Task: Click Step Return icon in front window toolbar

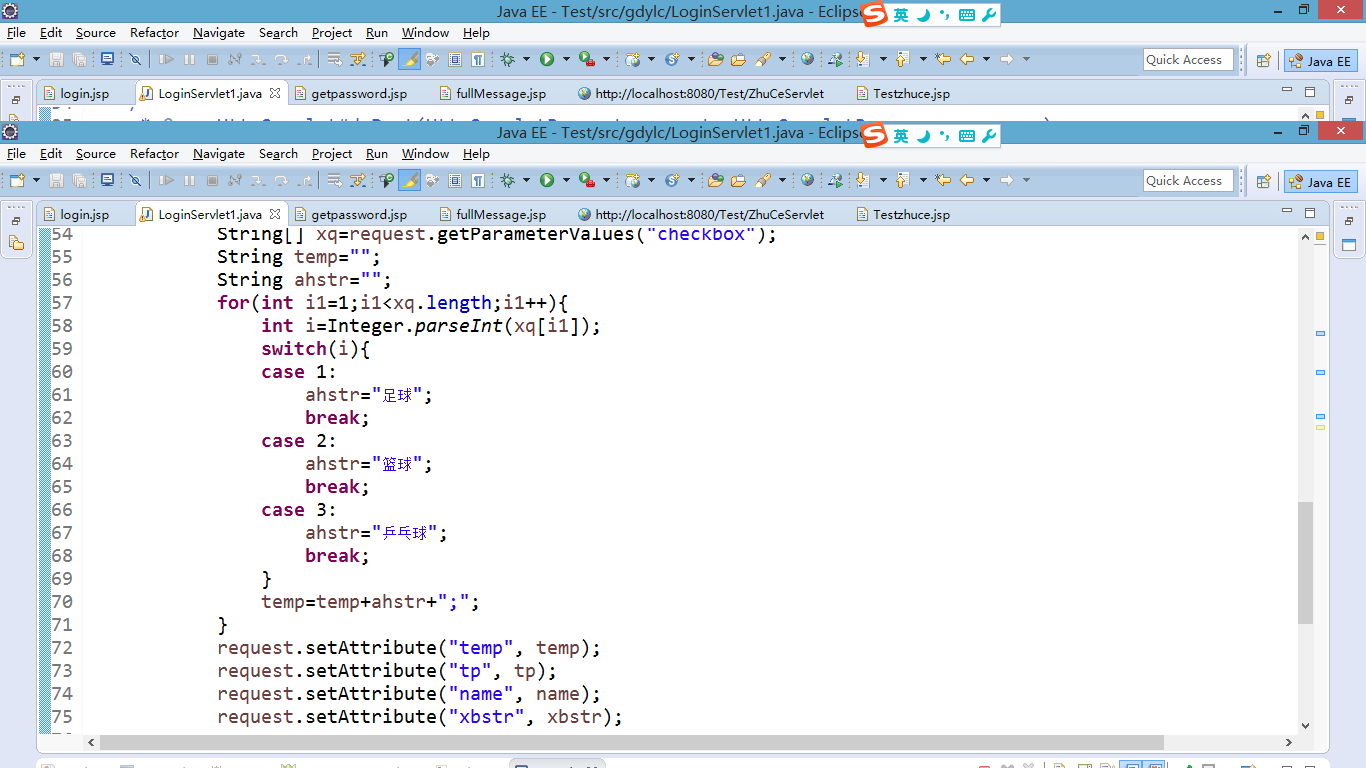Action: [x=304, y=180]
